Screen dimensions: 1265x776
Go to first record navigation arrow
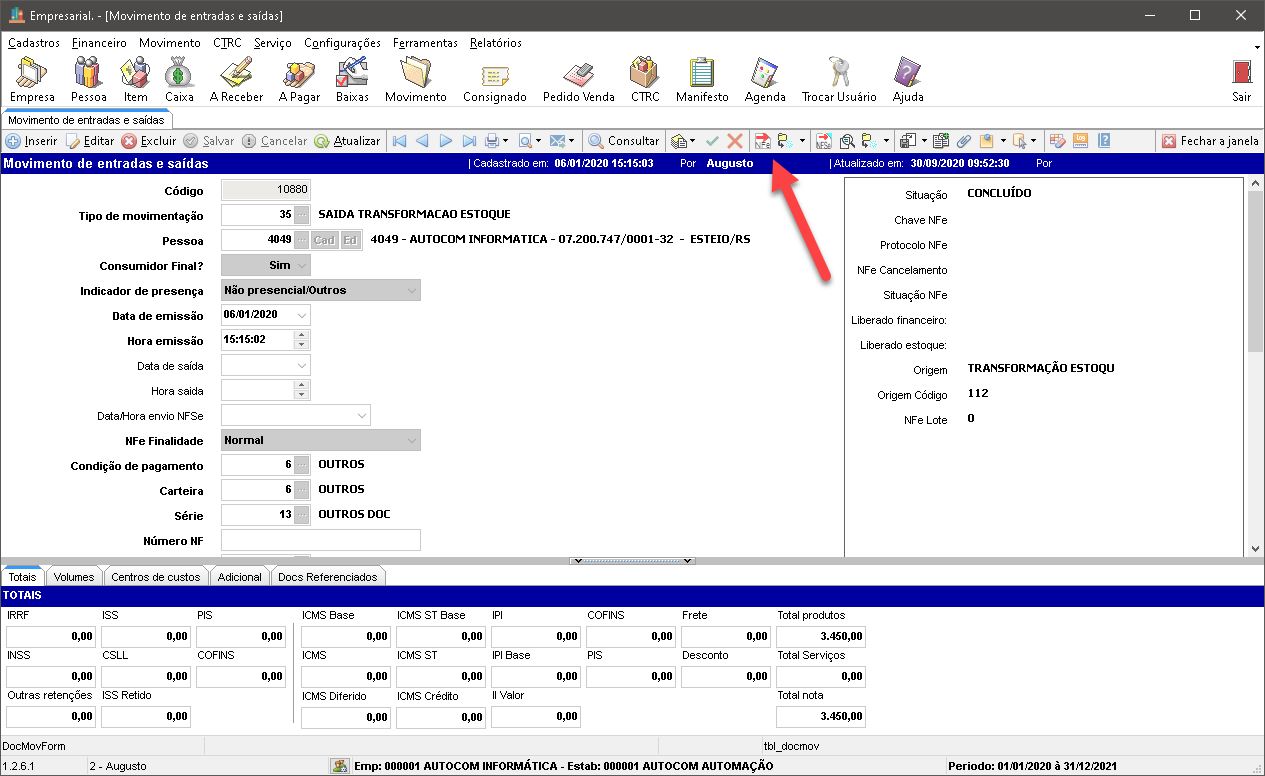coord(399,141)
